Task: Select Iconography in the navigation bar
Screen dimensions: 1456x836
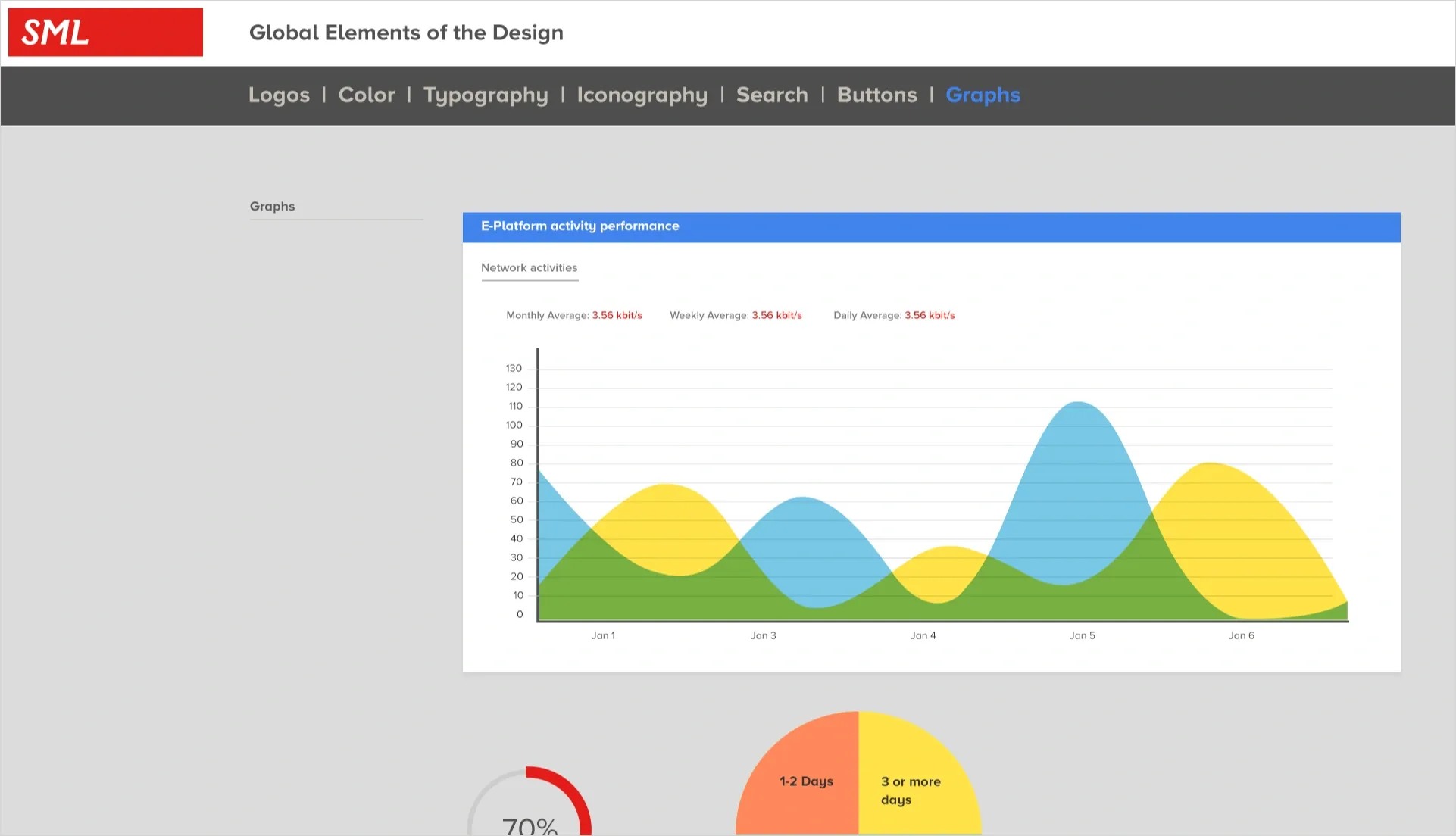Action: (x=642, y=95)
